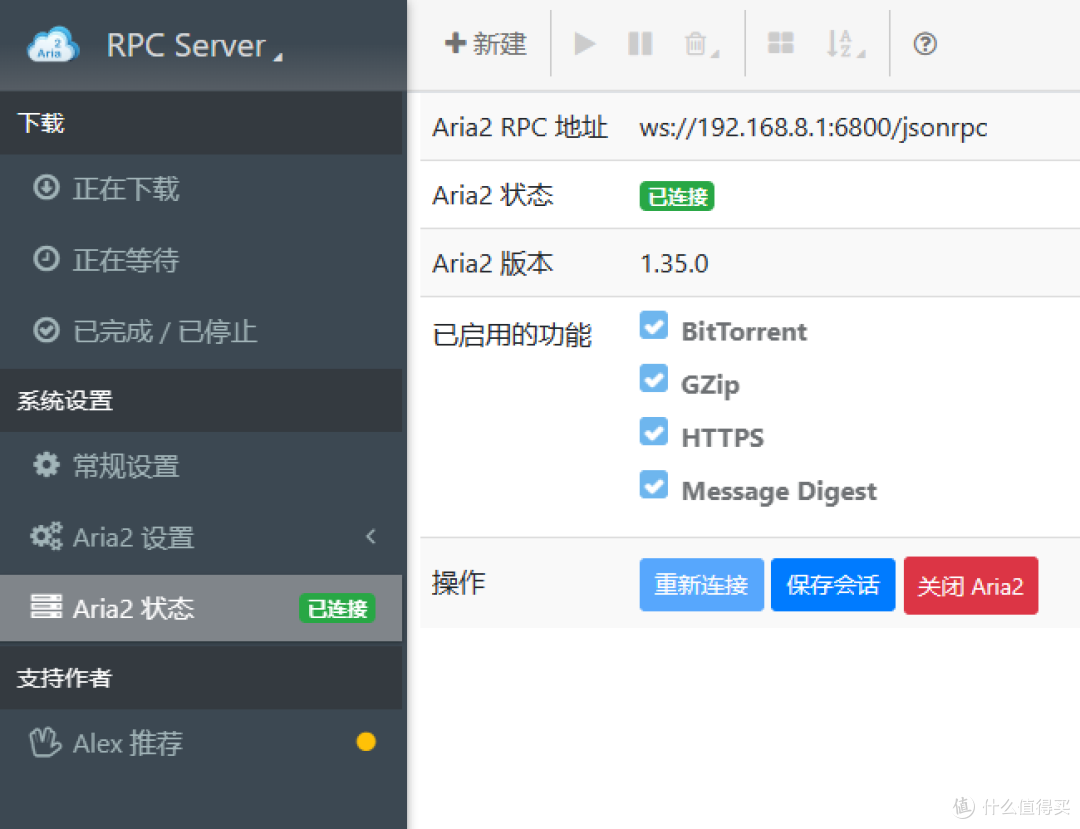Click the Aria2 版本 label
The height and width of the screenshot is (829, 1080).
(x=492, y=264)
